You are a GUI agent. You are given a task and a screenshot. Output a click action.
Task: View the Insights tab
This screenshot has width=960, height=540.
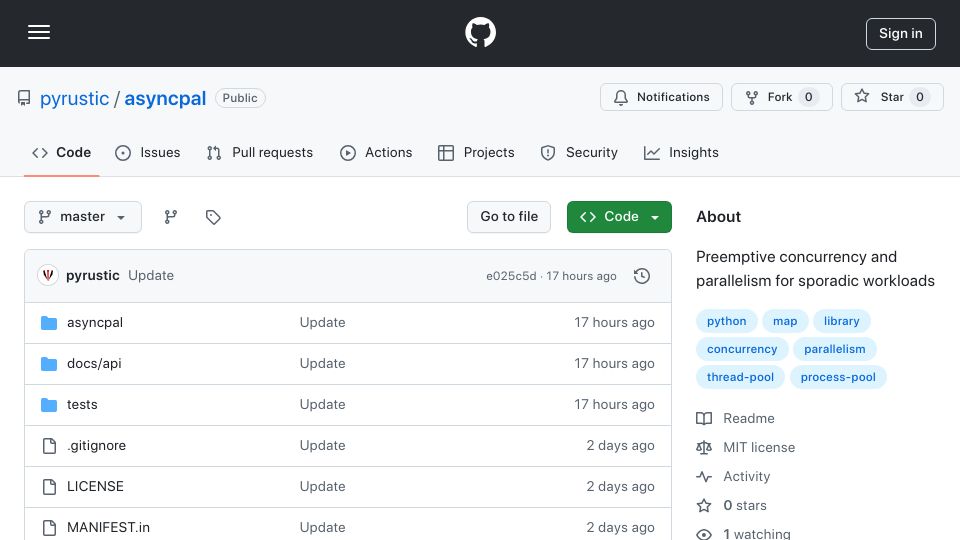681,152
